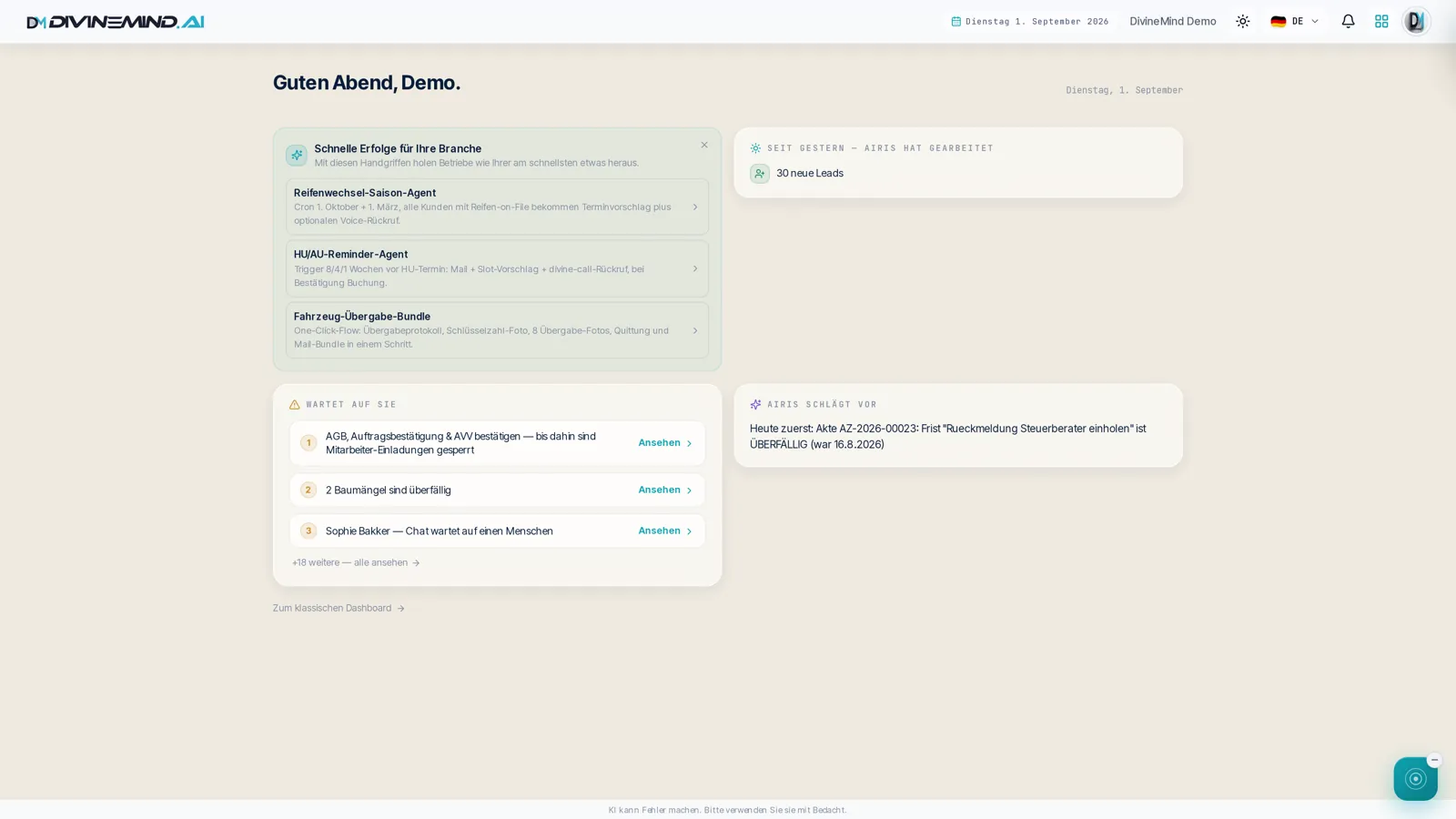Viewport: 1456px width, 819px height.
Task: Click the warning icon beside Wartet auf Sie
Action: click(294, 404)
